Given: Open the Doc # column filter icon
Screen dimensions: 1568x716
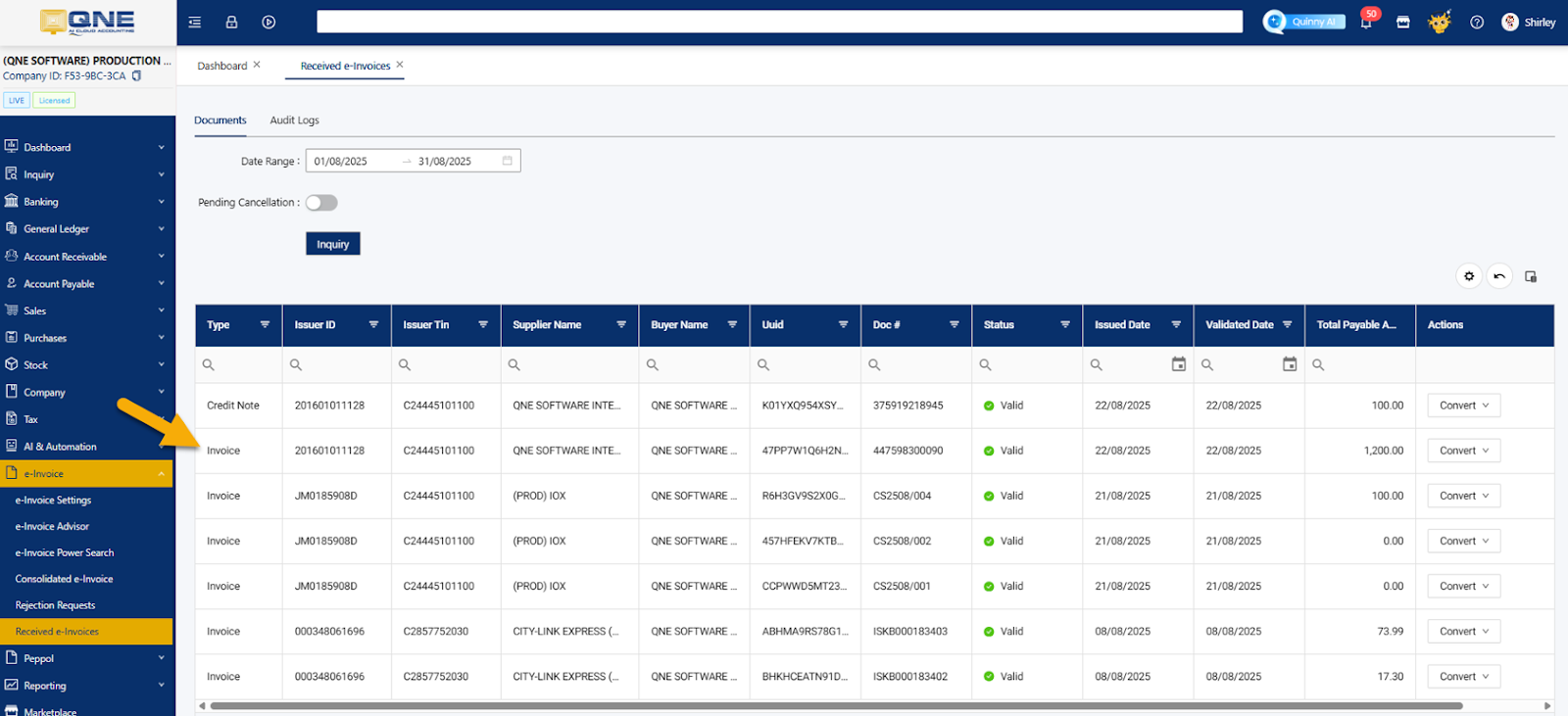Looking at the screenshot, I should tap(955, 324).
